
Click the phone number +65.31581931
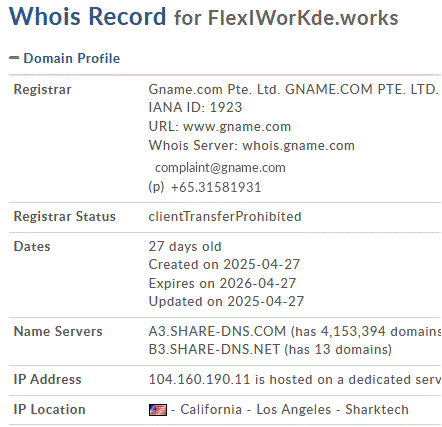216,187
